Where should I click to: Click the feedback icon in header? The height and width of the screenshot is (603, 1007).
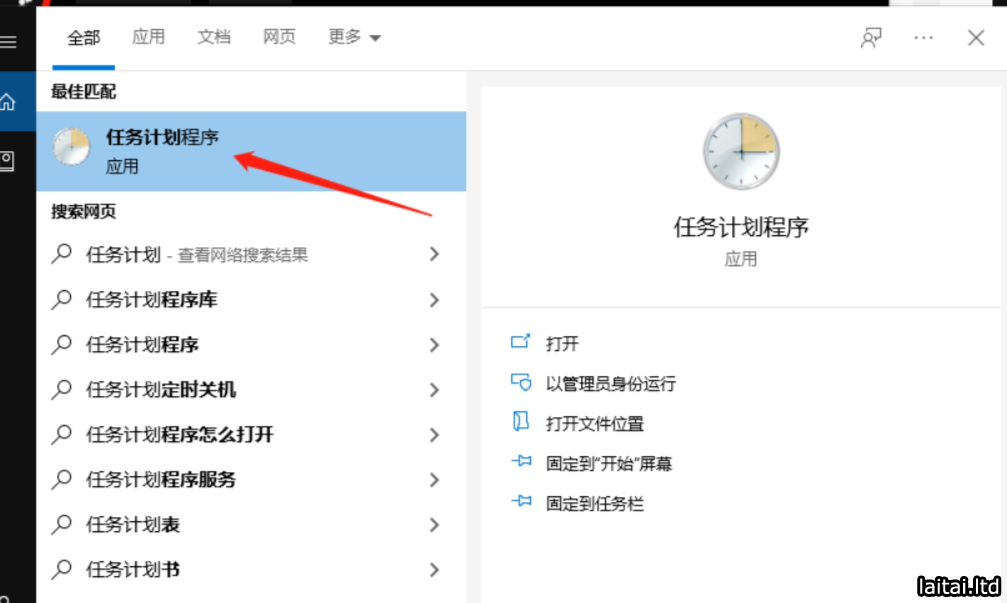871,37
